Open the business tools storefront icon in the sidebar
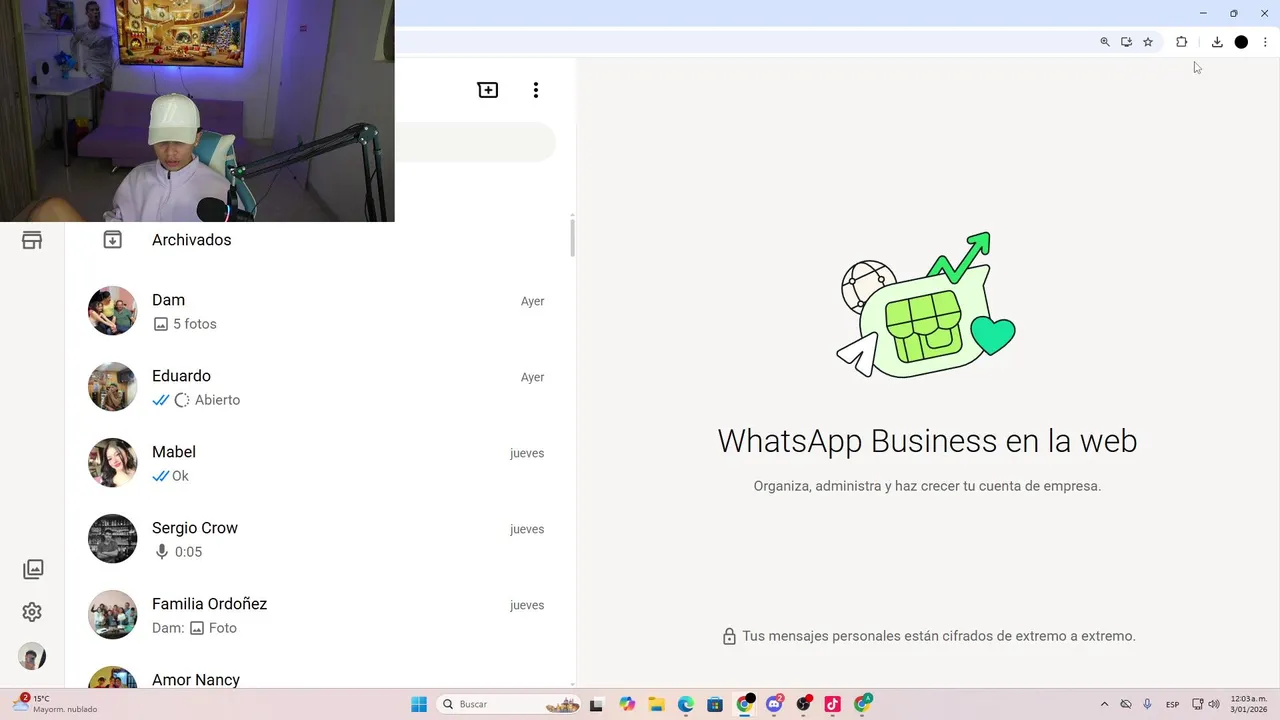 coord(32,240)
